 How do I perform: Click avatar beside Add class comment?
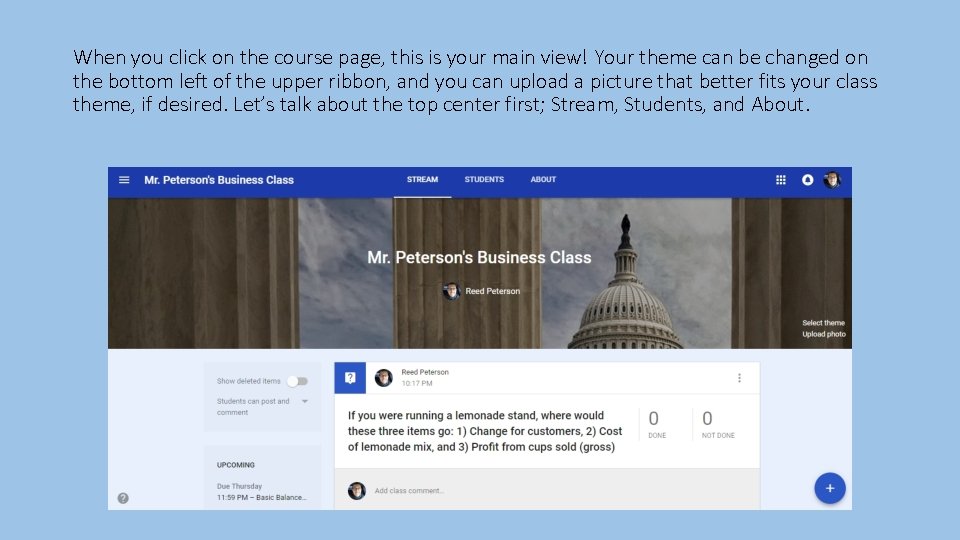(356, 490)
